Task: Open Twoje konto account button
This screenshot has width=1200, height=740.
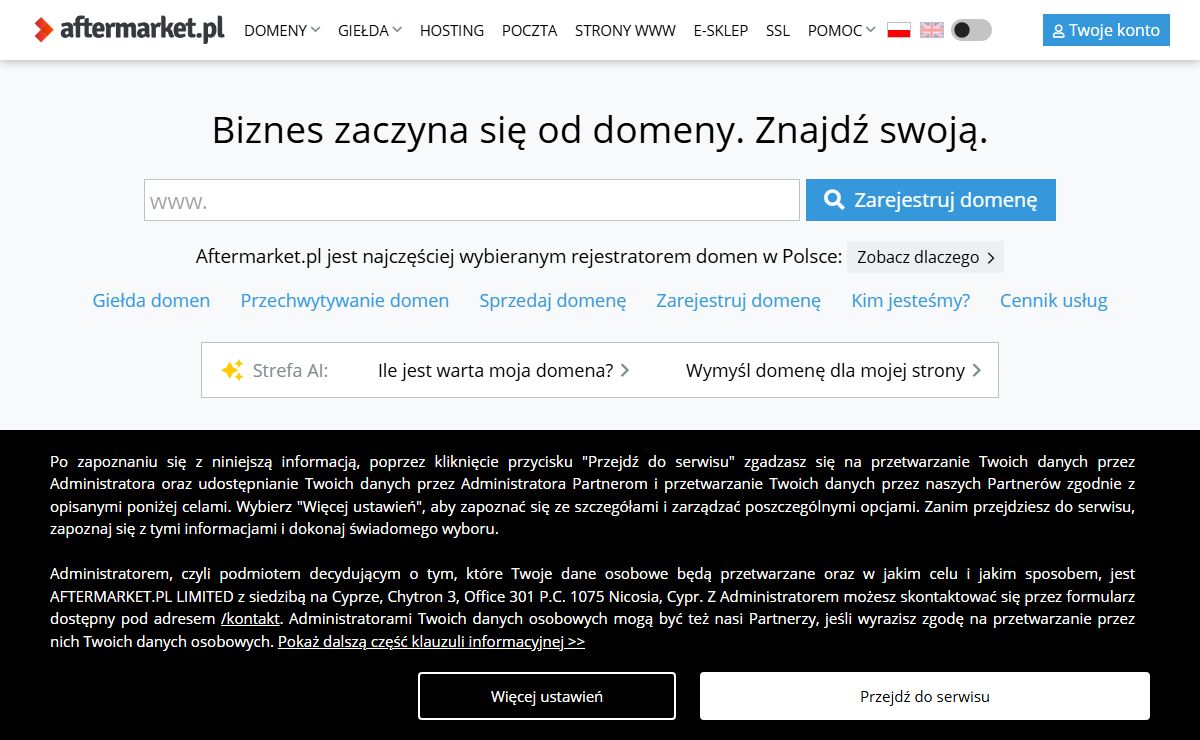Action: point(1106,30)
